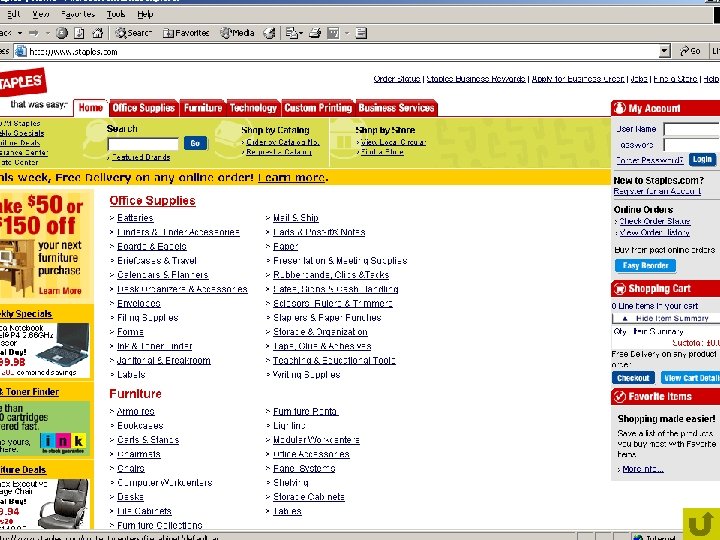
Task: Click the Forgot Password link
Action: tap(650, 160)
